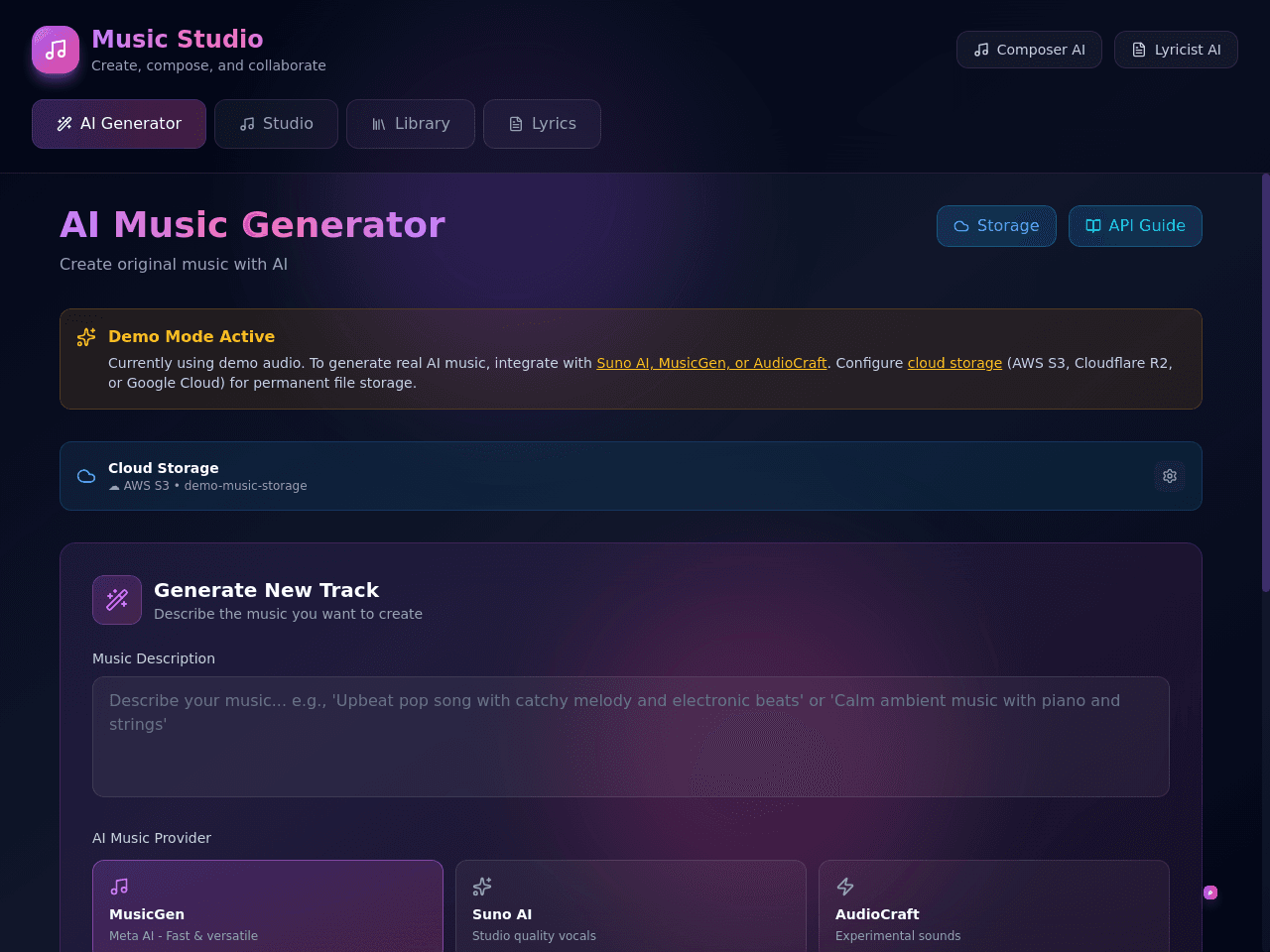Screen dimensions: 1270x952
Task: Follow the cloud storage link
Action: [x=954, y=363]
